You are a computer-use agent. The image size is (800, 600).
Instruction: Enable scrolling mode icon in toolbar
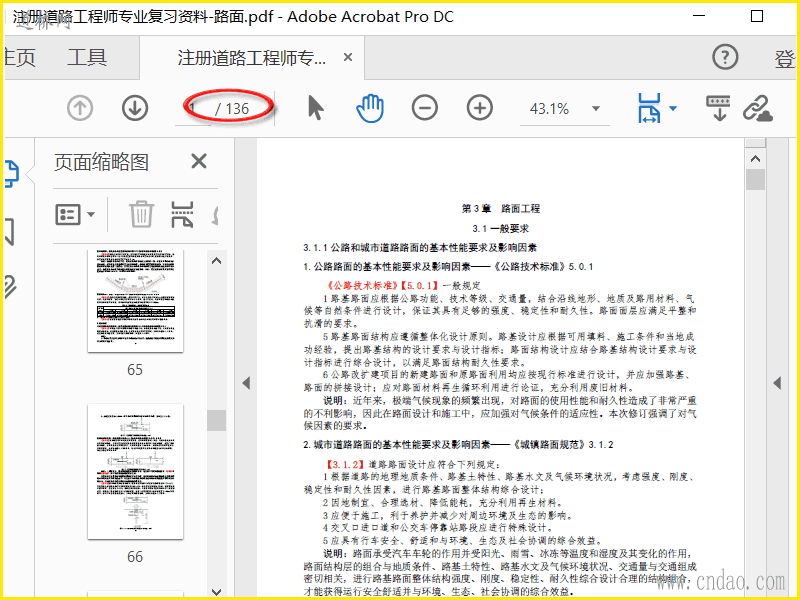pyautogui.click(x=718, y=108)
